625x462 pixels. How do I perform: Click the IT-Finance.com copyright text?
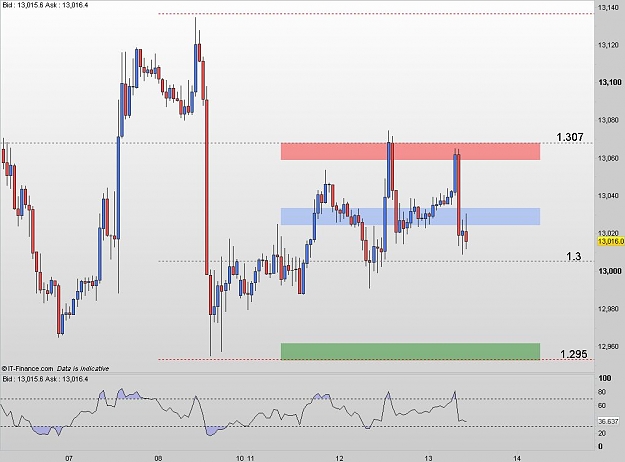[x=27, y=368]
